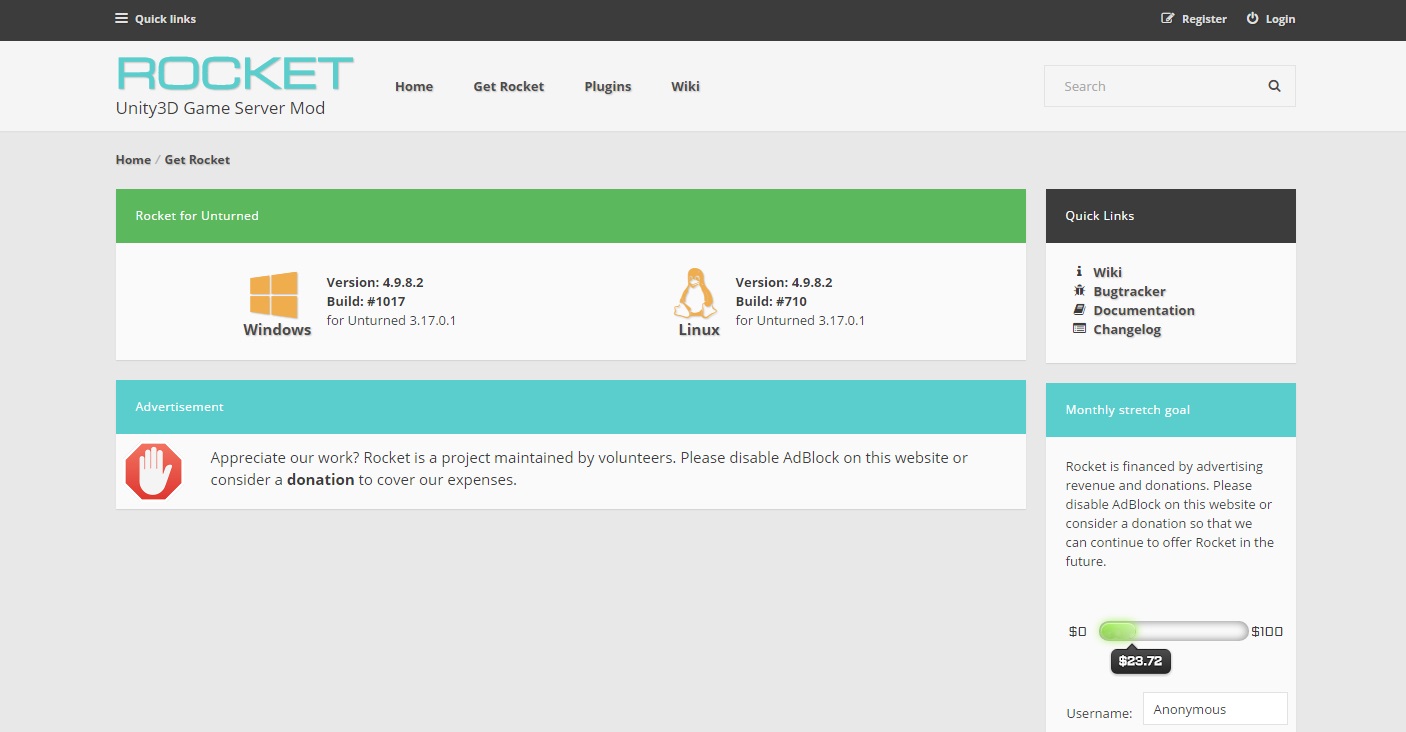
Task: Focus the Username field showing Anonymous
Action: click(1215, 709)
